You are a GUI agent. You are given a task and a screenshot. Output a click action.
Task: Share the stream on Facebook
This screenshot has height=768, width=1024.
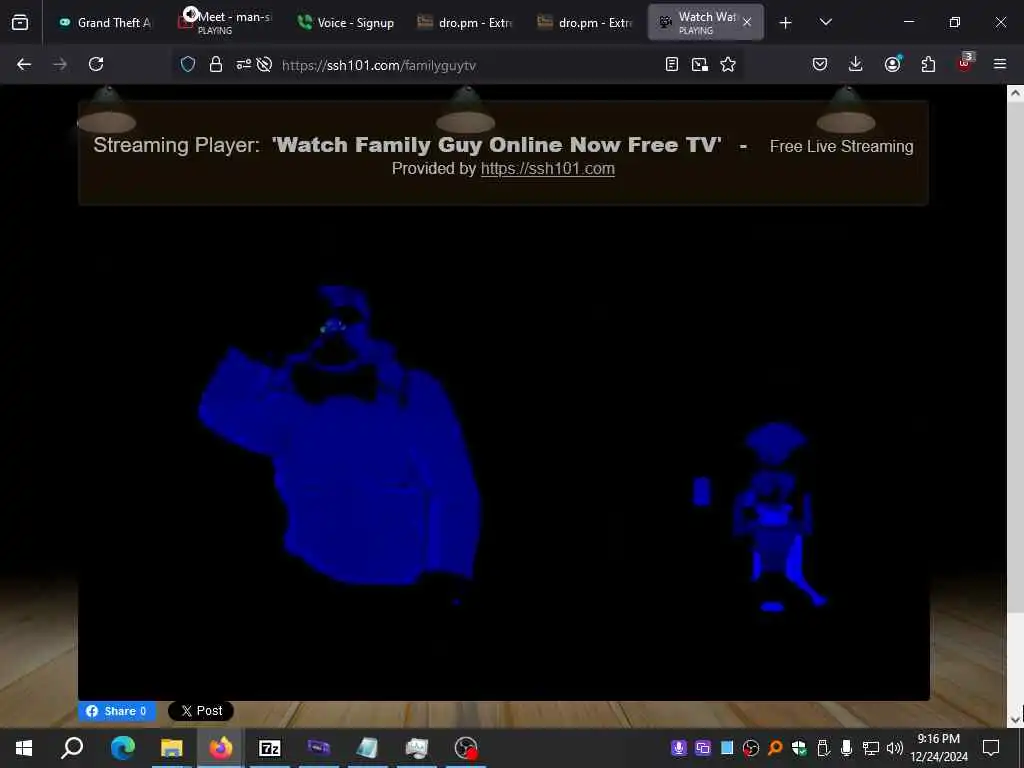click(x=117, y=711)
